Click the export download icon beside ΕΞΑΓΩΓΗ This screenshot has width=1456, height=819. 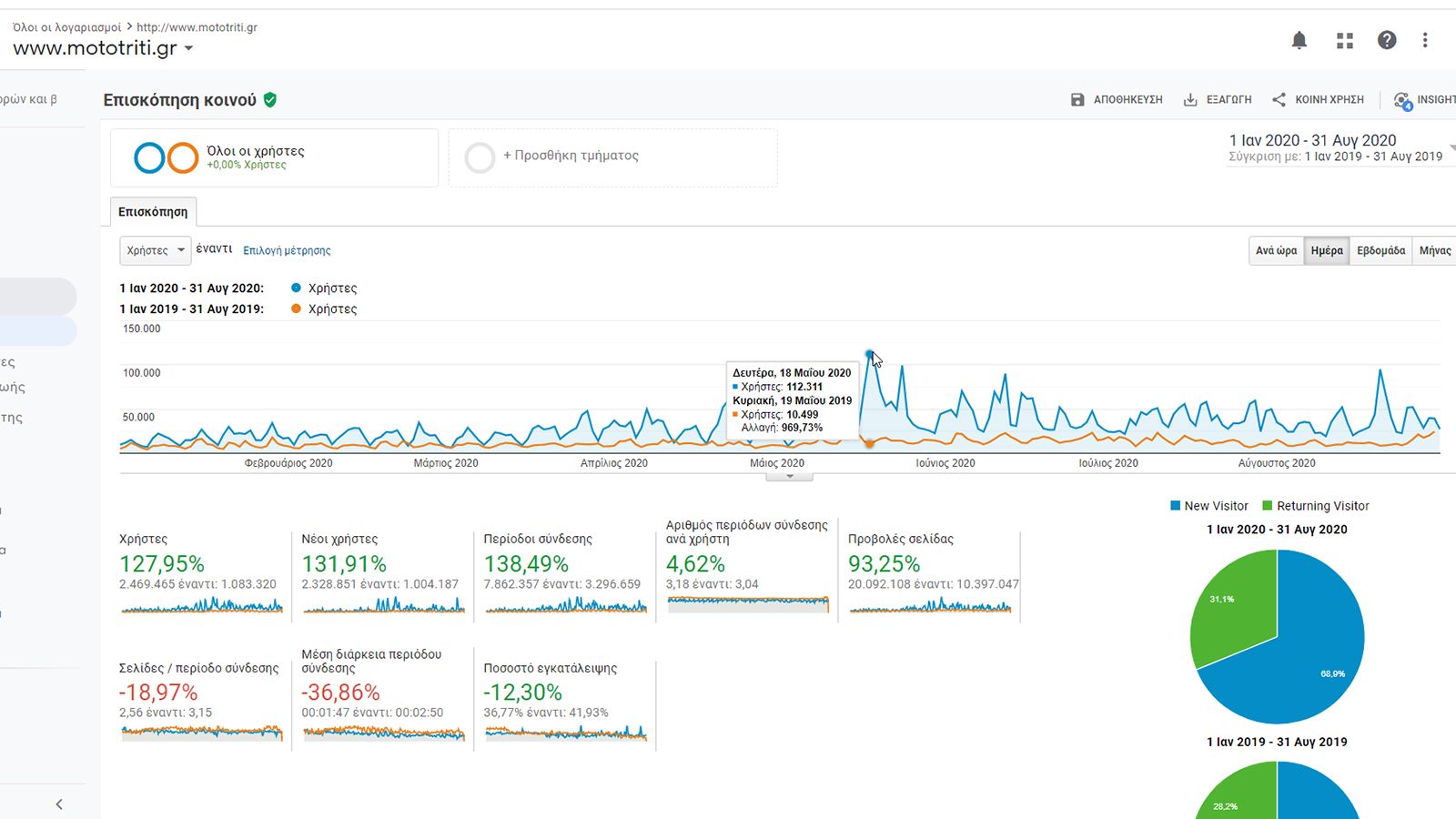click(x=1190, y=99)
